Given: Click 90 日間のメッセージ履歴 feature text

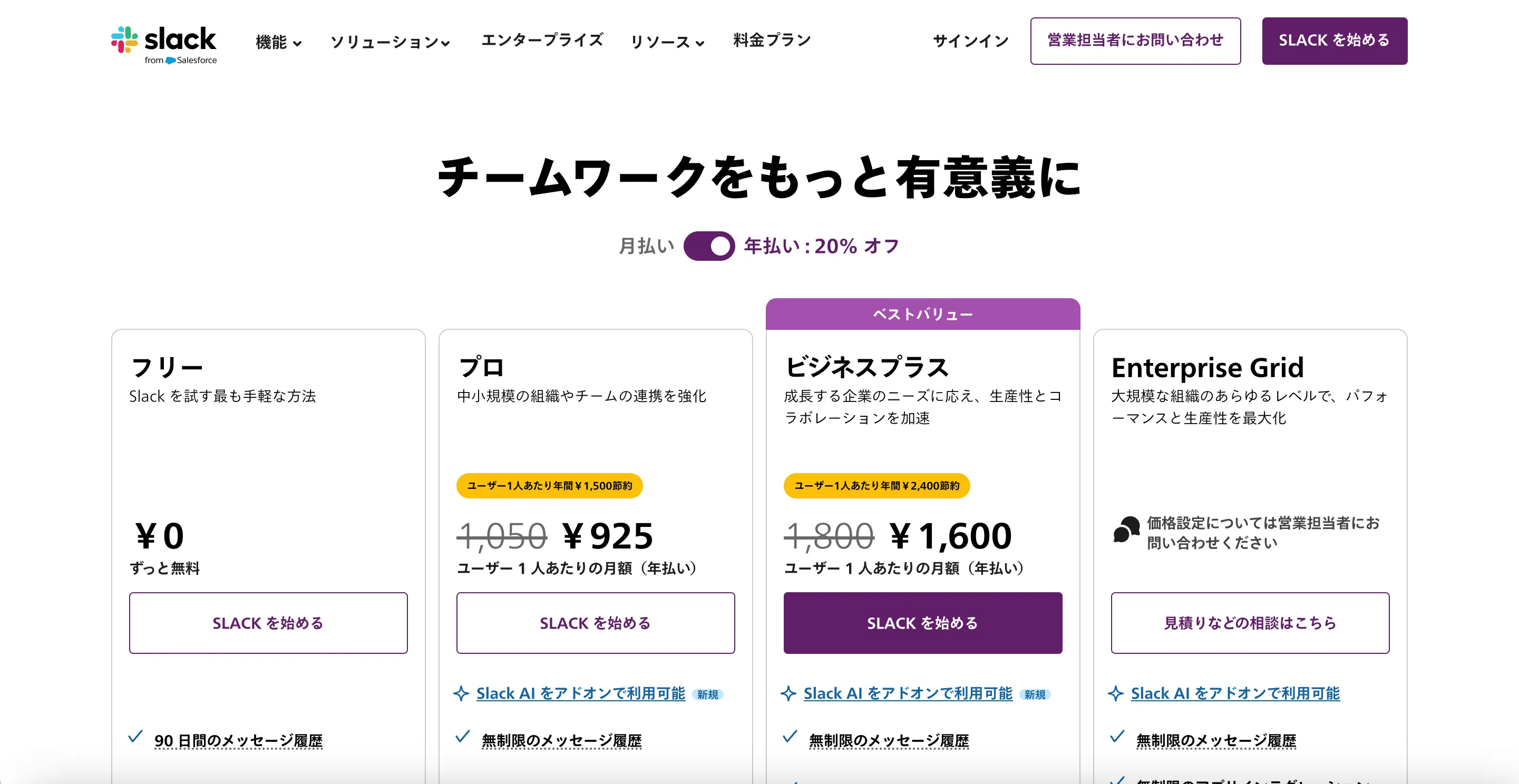Looking at the screenshot, I should (x=239, y=740).
